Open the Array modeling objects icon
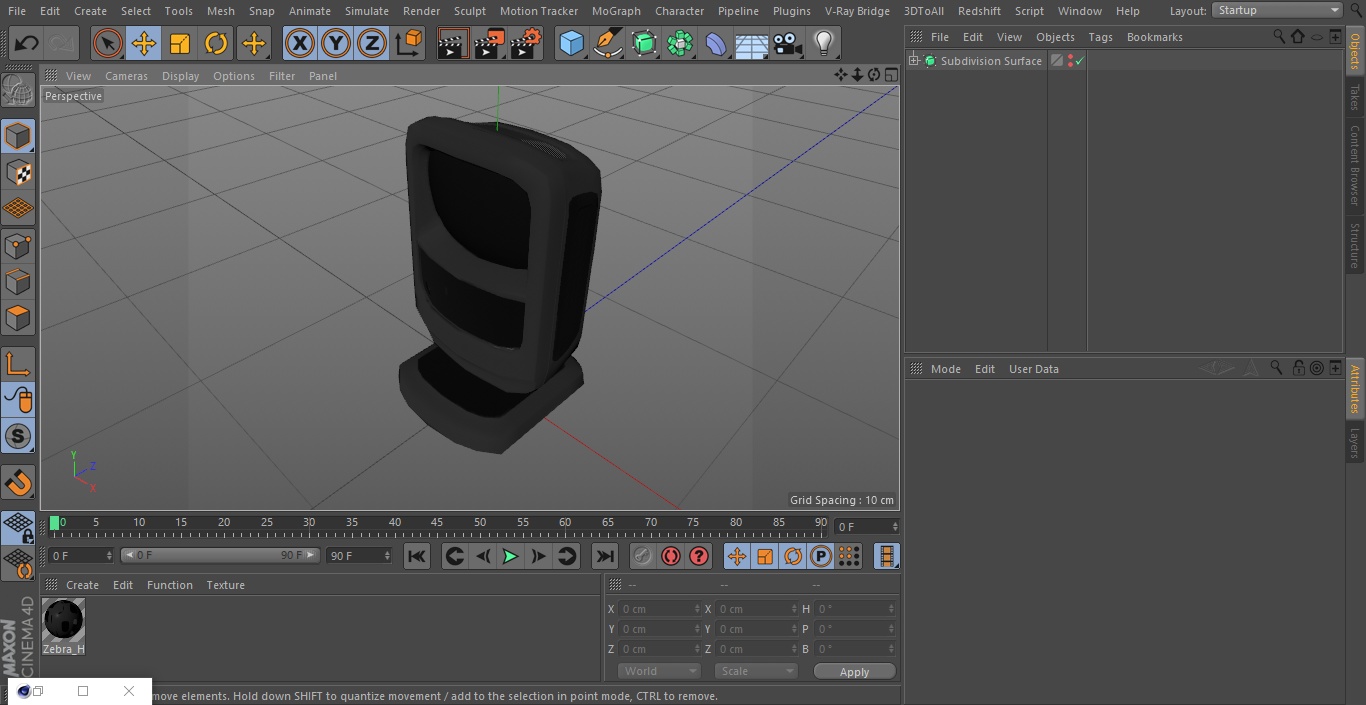Image resolution: width=1366 pixels, height=705 pixels. click(x=680, y=43)
